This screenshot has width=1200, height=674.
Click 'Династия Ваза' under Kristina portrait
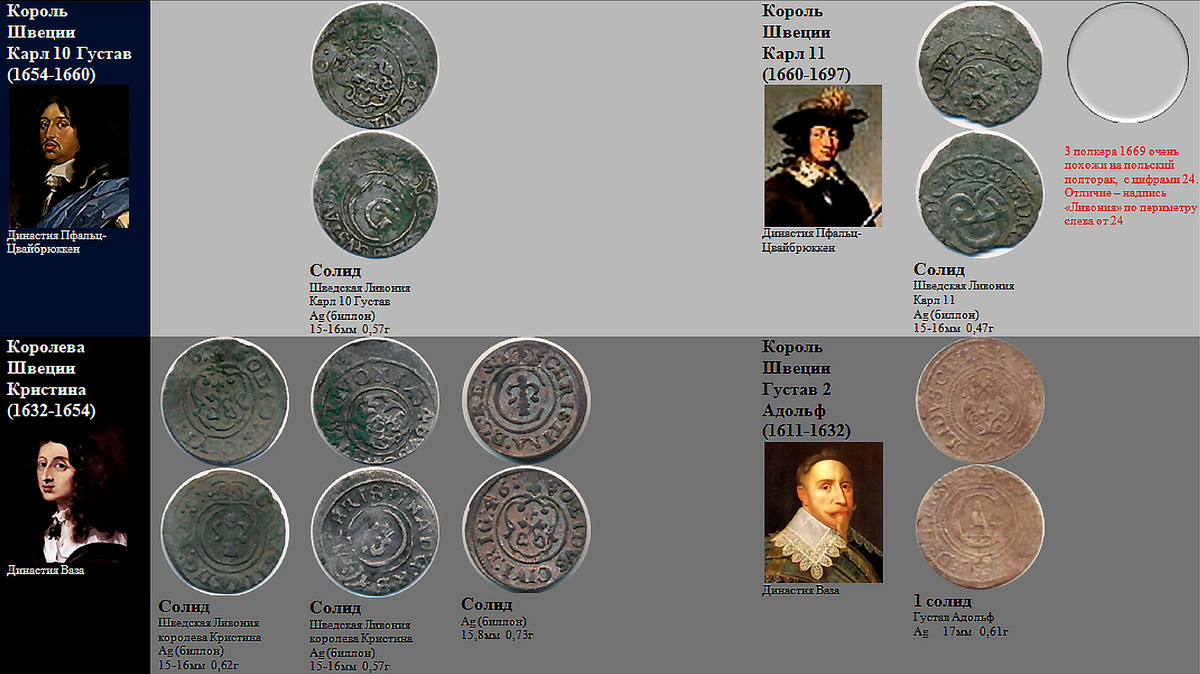pyautogui.click(x=45, y=571)
